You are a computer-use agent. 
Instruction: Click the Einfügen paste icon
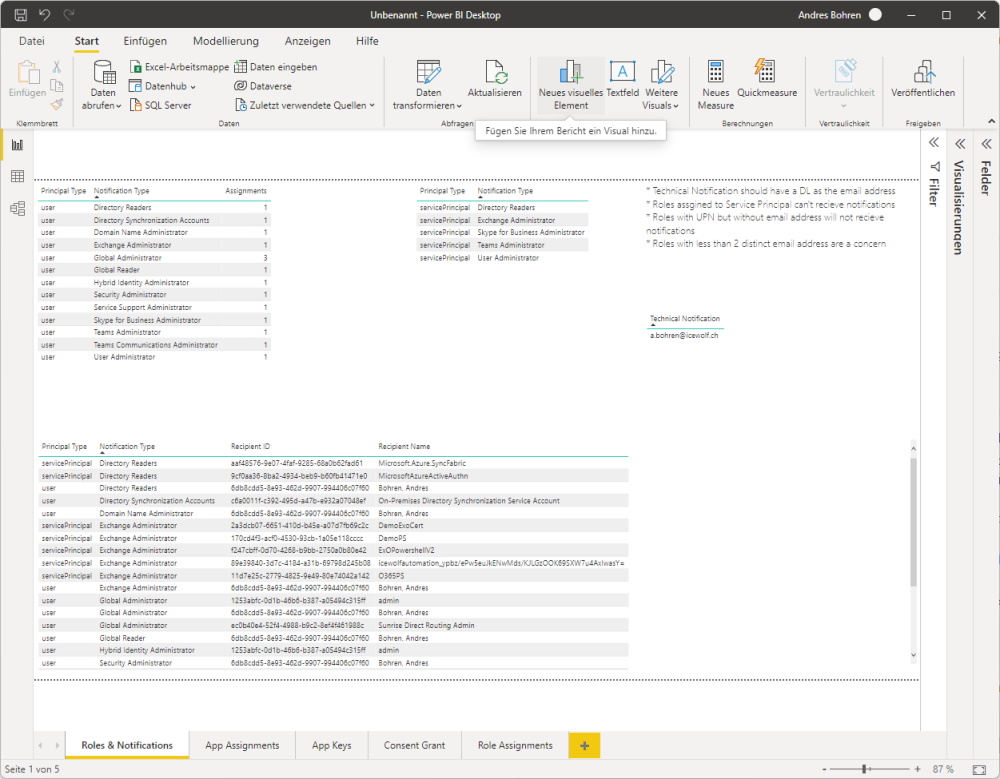(x=27, y=80)
